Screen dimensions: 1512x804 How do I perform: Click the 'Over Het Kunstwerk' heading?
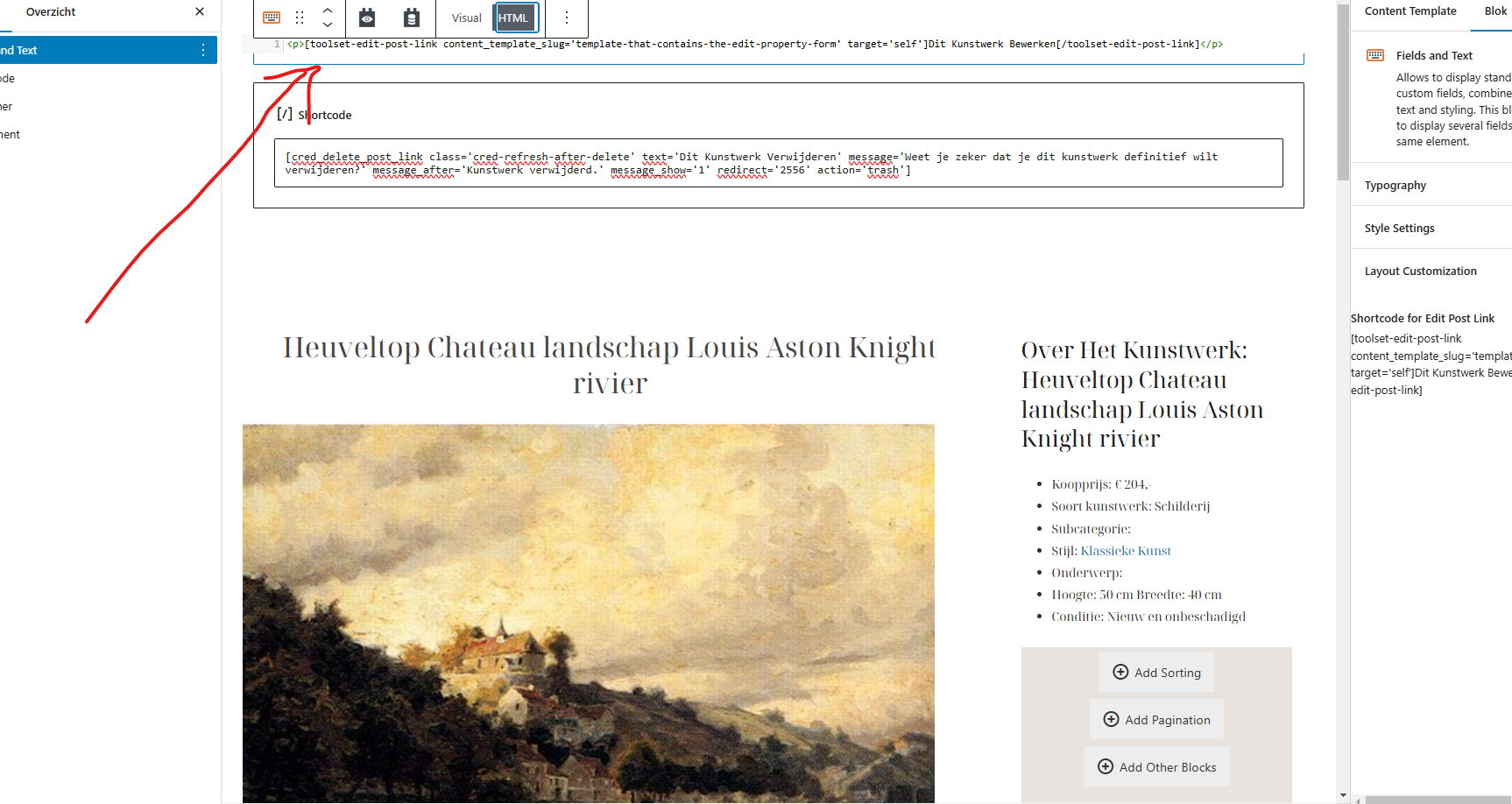(x=1142, y=394)
